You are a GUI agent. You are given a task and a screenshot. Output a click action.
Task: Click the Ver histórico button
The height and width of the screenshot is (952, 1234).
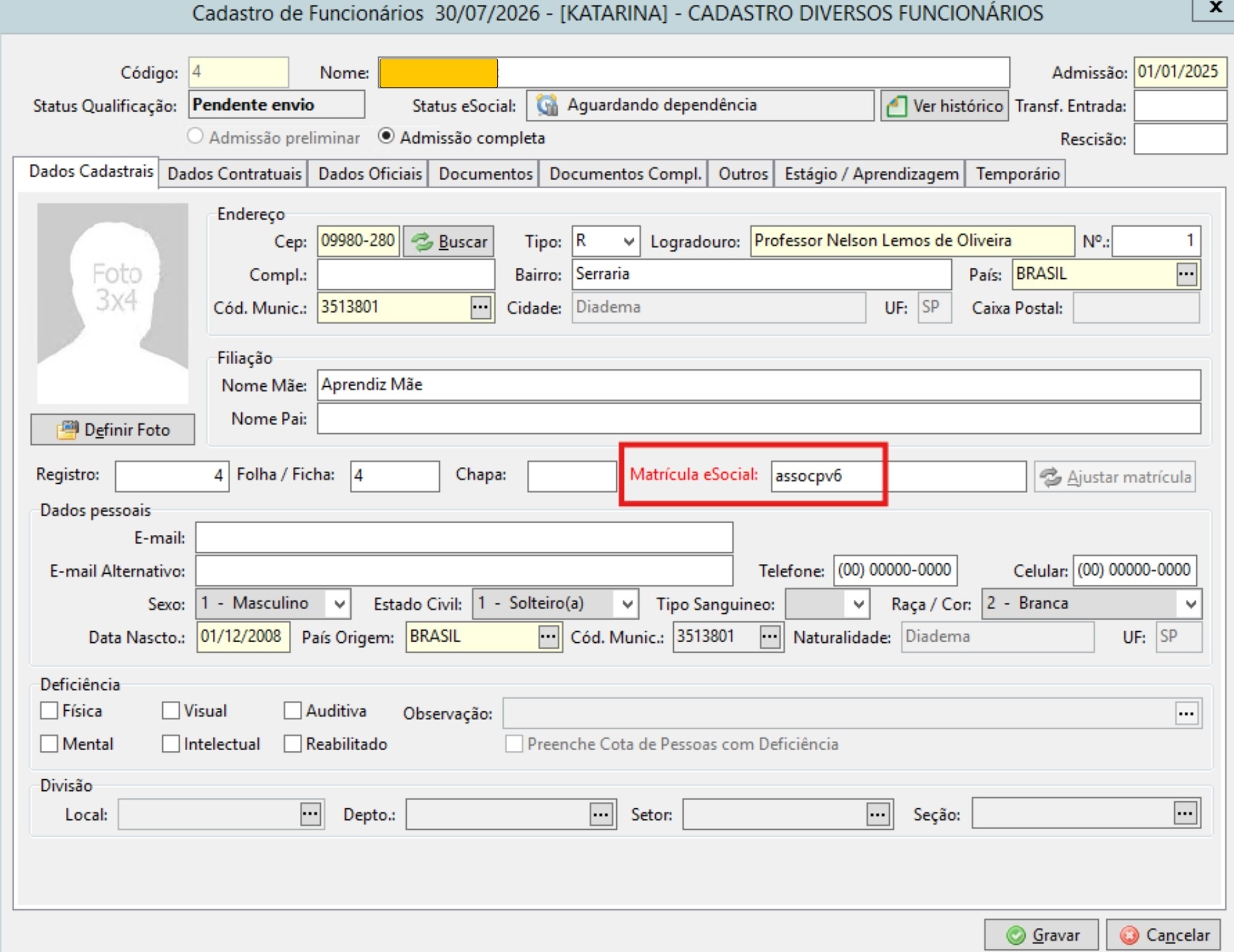click(944, 106)
